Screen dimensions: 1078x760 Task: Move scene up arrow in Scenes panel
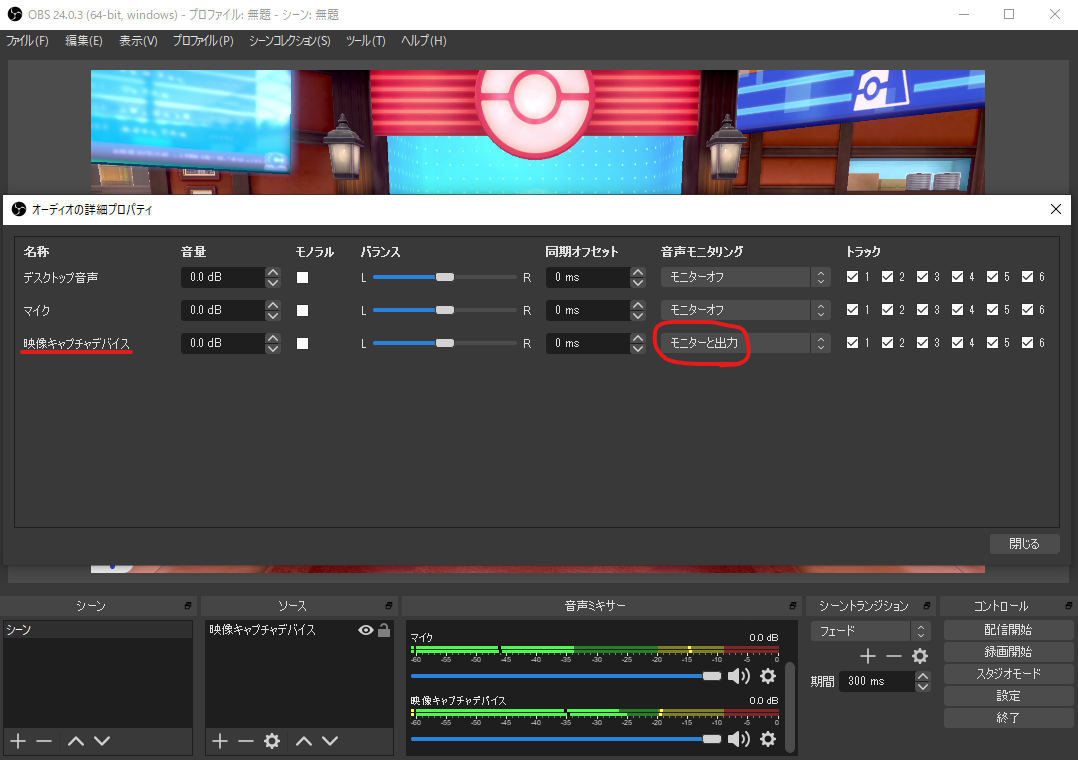point(76,741)
